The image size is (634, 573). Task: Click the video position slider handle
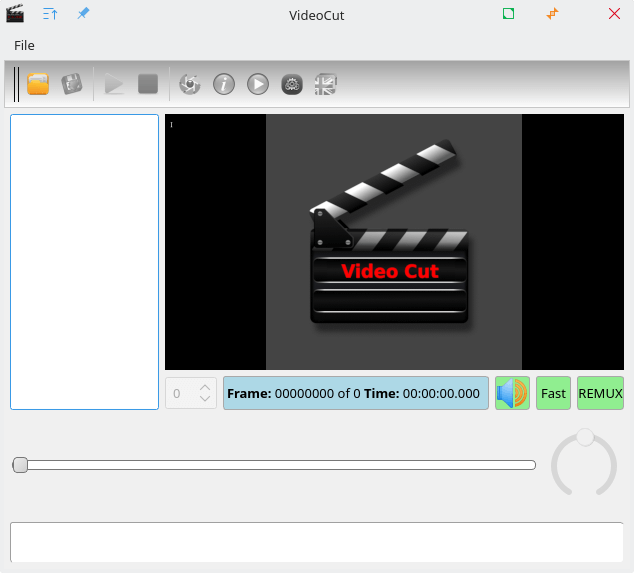(x=20, y=465)
